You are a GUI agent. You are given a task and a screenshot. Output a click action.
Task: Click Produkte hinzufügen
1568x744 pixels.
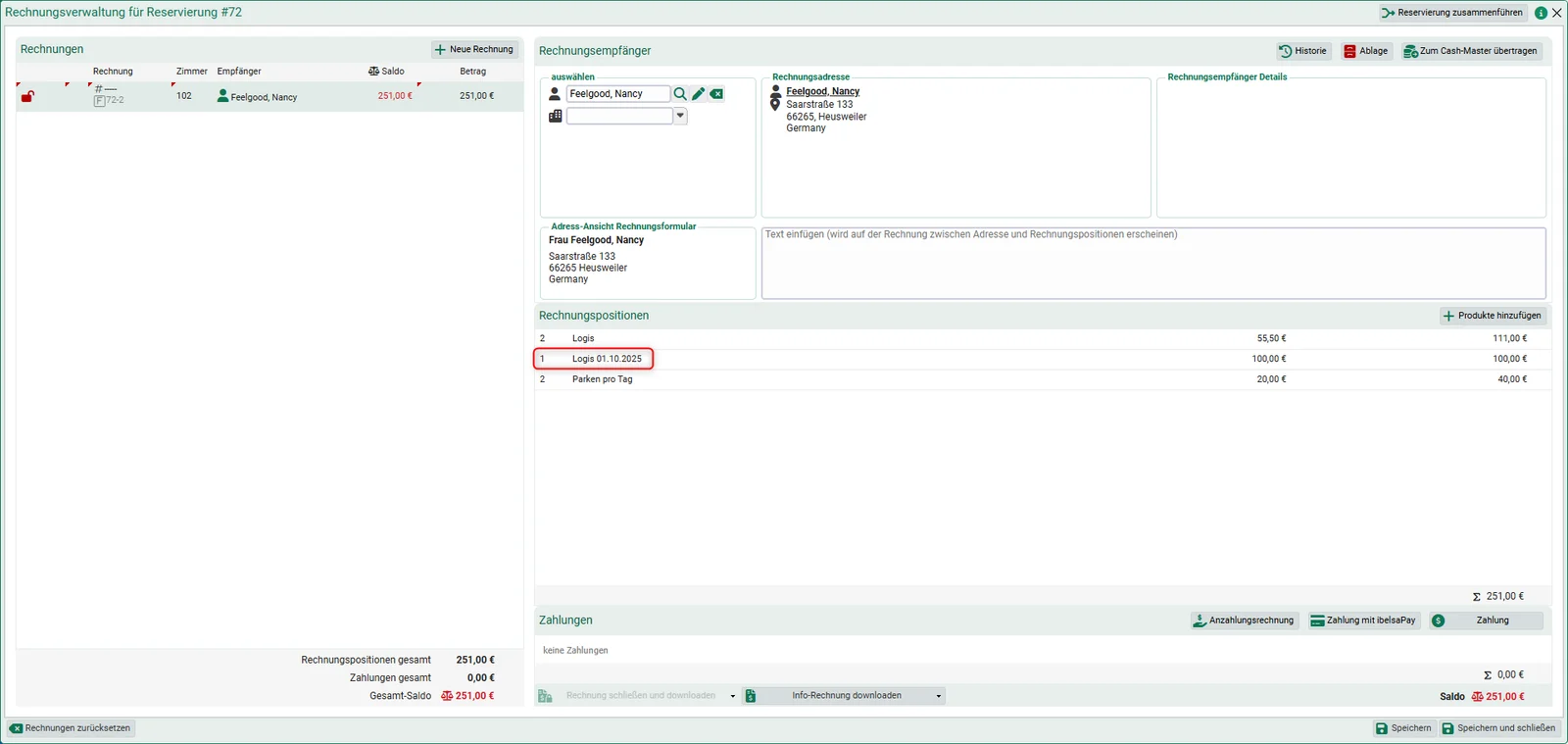[x=1493, y=316]
